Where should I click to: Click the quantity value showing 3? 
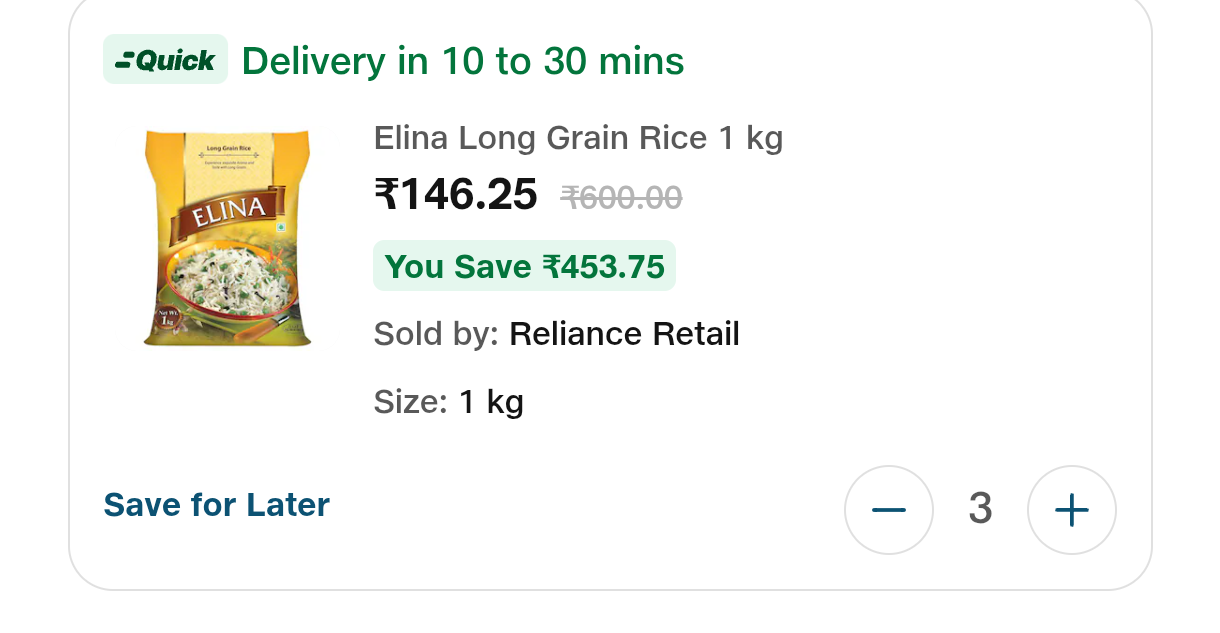click(x=979, y=509)
